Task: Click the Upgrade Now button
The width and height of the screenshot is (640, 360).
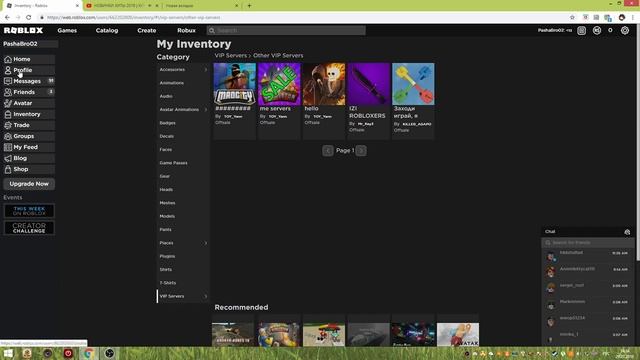Action: click(x=29, y=184)
